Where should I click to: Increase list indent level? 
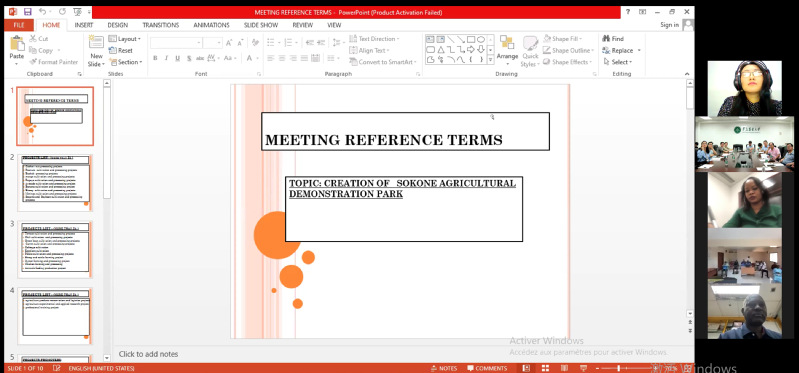[321, 43]
